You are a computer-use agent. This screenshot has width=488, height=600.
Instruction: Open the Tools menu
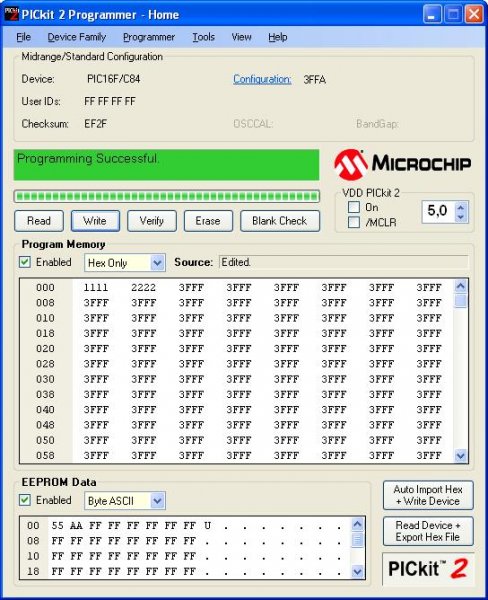coord(203,37)
